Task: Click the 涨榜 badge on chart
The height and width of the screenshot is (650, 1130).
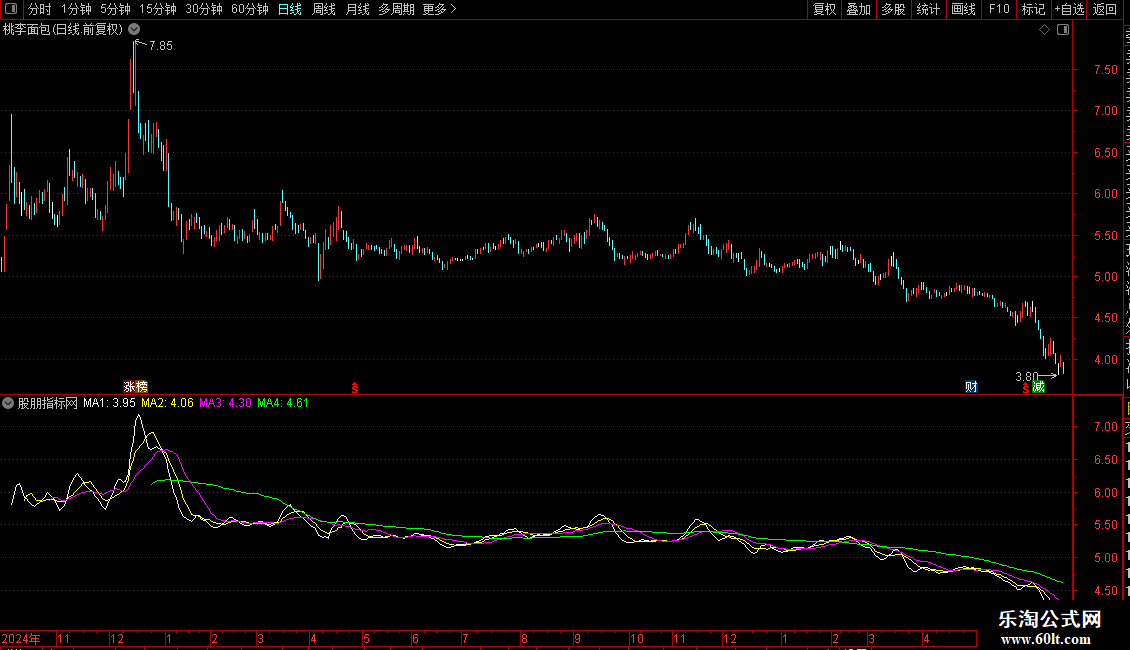Action: click(135, 387)
